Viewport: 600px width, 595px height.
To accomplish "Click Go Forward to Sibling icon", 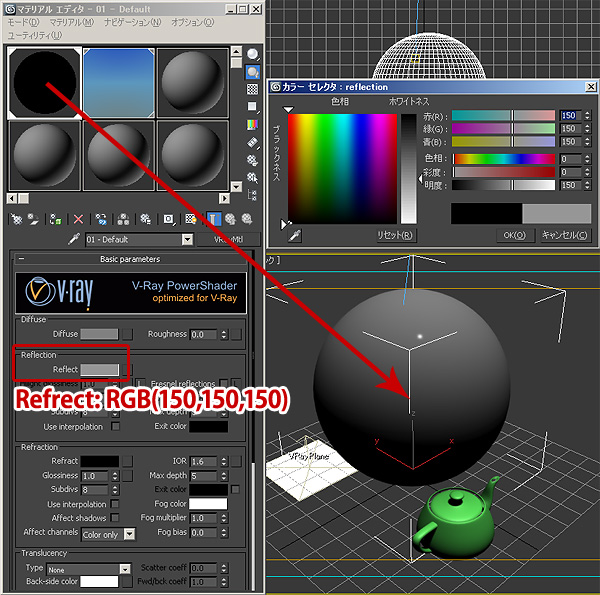I will click(x=247, y=219).
